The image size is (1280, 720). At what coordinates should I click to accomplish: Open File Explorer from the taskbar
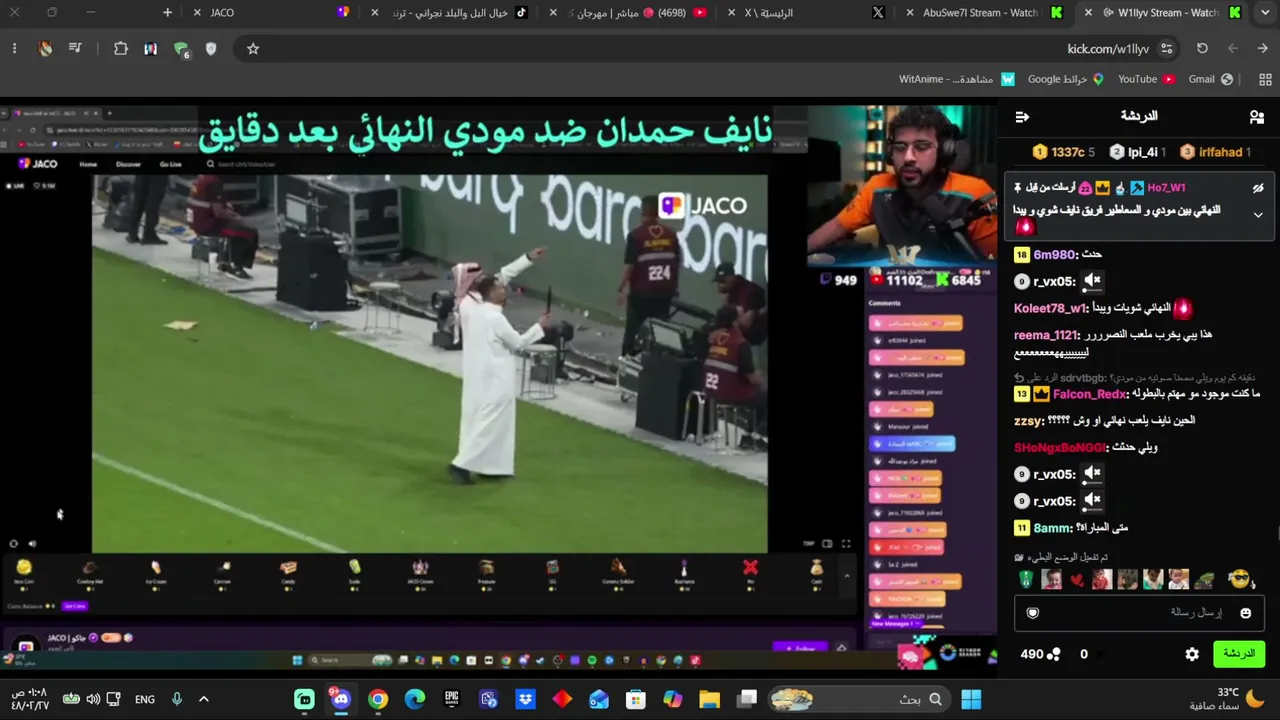click(709, 699)
